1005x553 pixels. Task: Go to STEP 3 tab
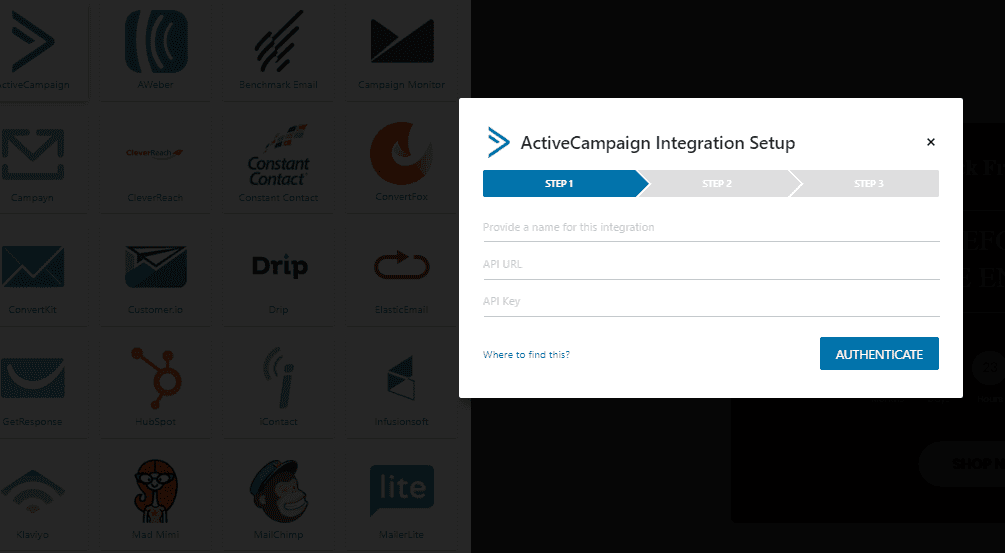coord(868,183)
